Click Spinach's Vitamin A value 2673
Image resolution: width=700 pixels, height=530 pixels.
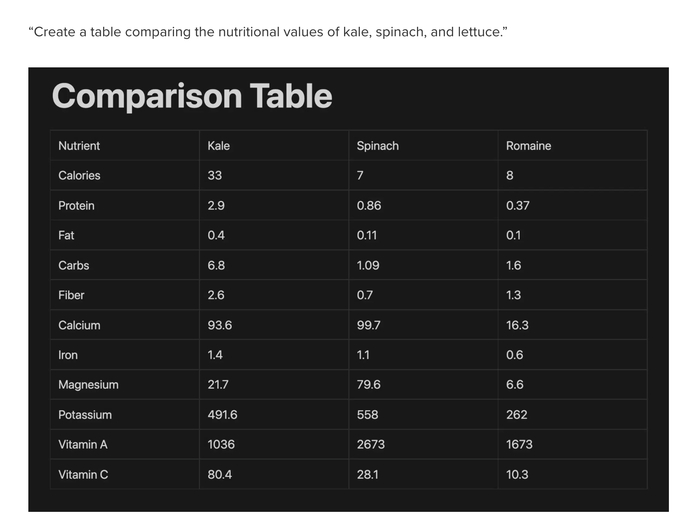370,445
